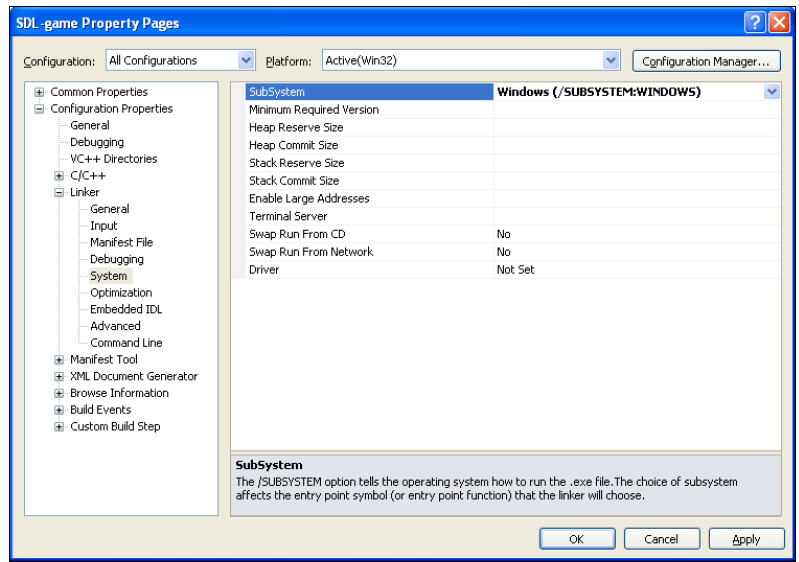
Task: Expand the Custom Build Step node
Action: (59, 427)
